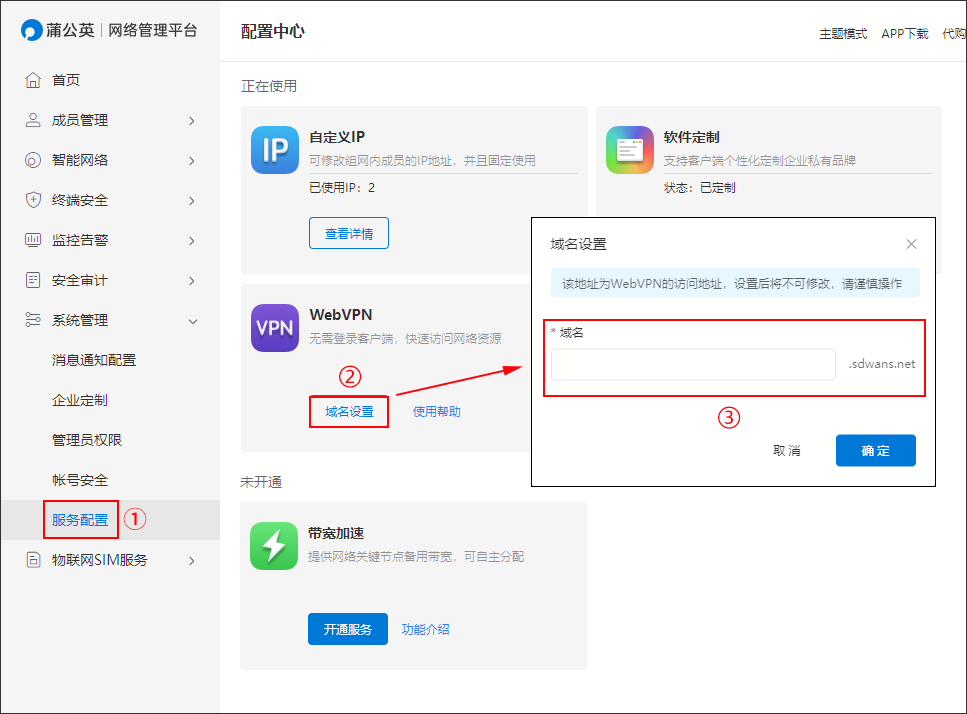Open the 首页 home icon in sidebar

point(32,80)
